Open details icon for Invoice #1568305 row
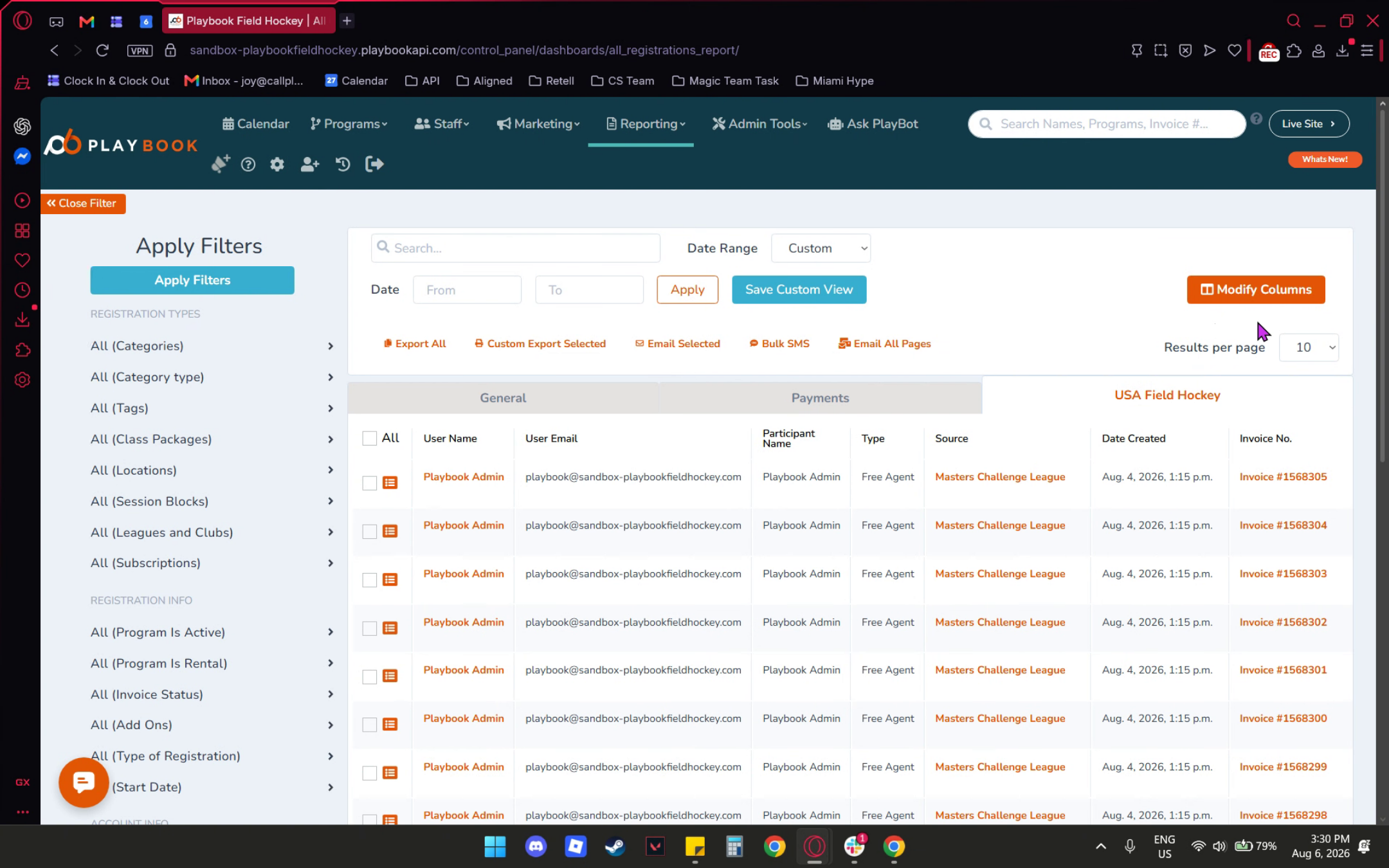The height and width of the screenshot is (868, 1389). [390, 483]
